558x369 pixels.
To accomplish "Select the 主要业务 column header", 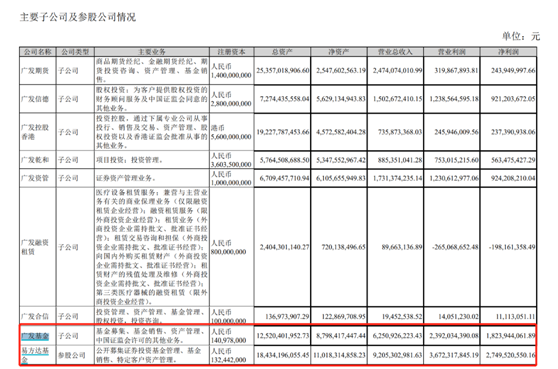I will click(x=152, y=52).
